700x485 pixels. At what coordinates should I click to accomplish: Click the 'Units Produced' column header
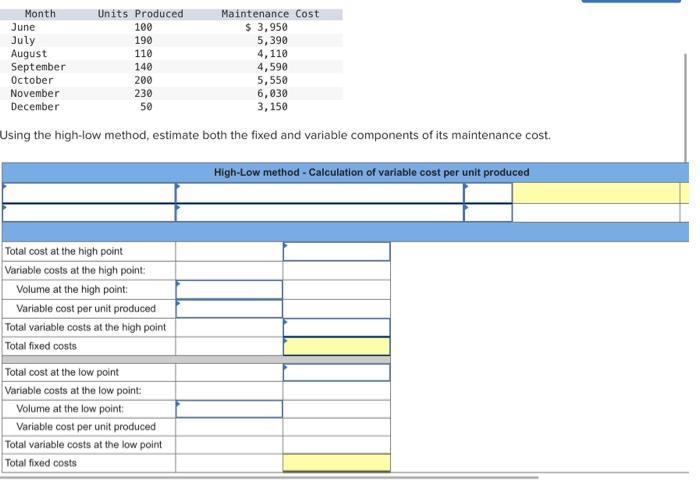click(141, 14)
